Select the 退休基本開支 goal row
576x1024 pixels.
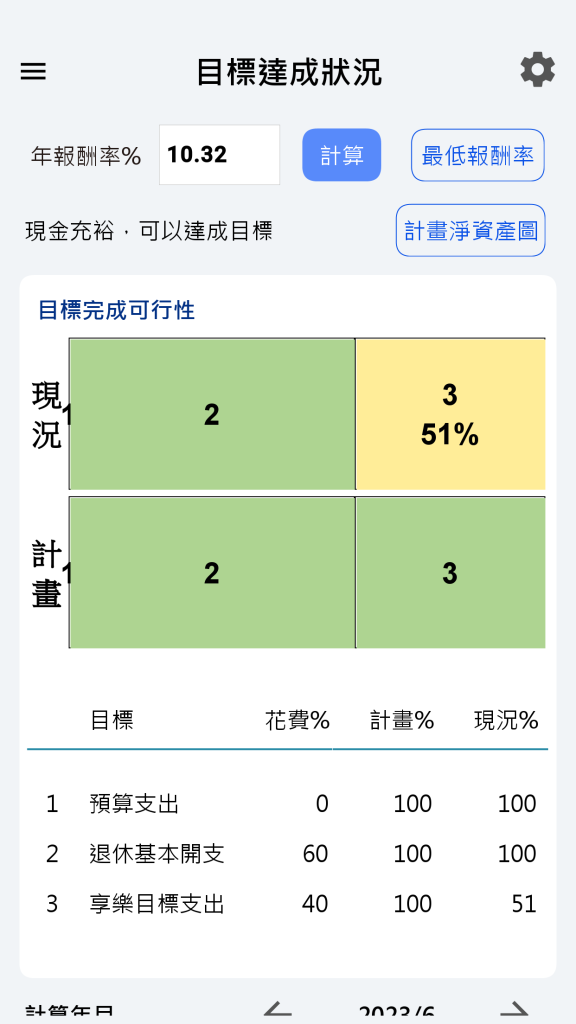click(288, 854)
